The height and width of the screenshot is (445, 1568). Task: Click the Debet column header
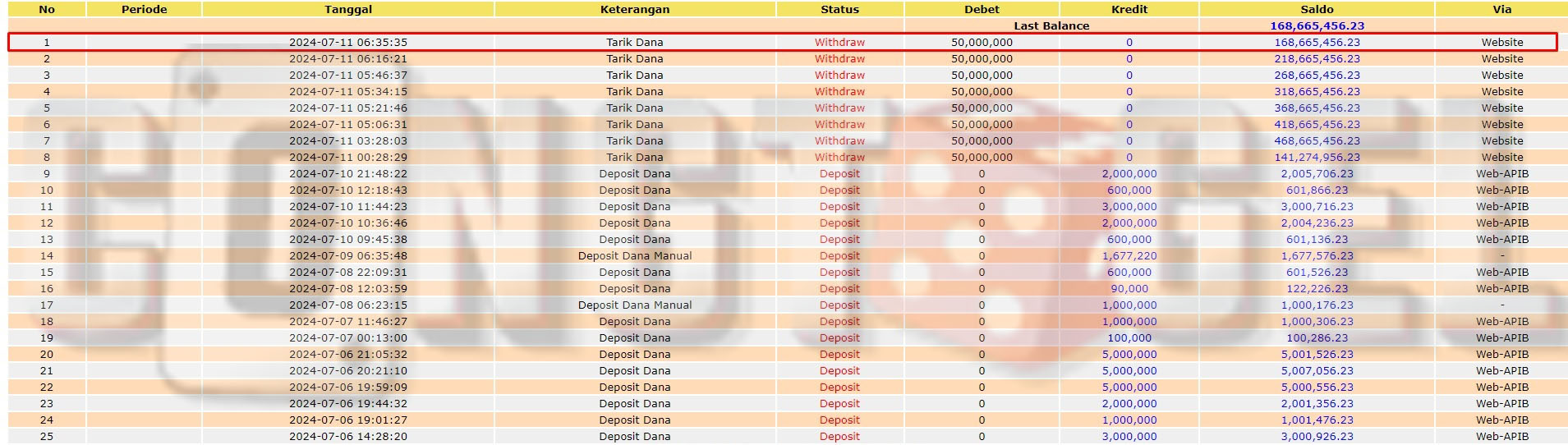(x=982, y=10)
